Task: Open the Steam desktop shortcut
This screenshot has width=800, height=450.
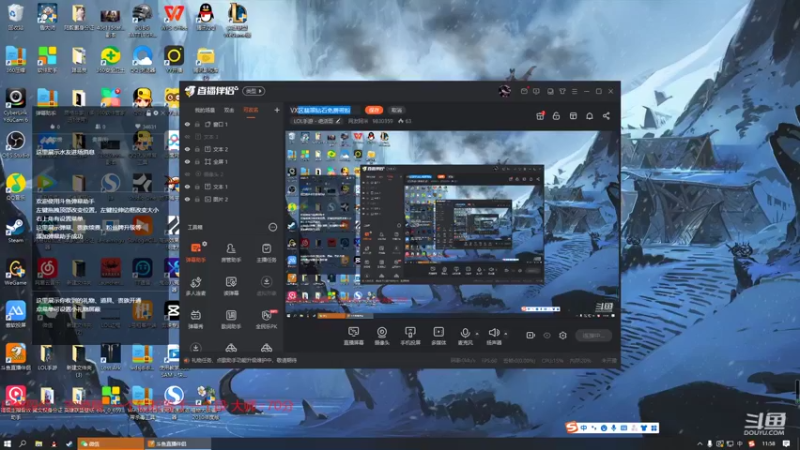Action: [x=15, y=231]
